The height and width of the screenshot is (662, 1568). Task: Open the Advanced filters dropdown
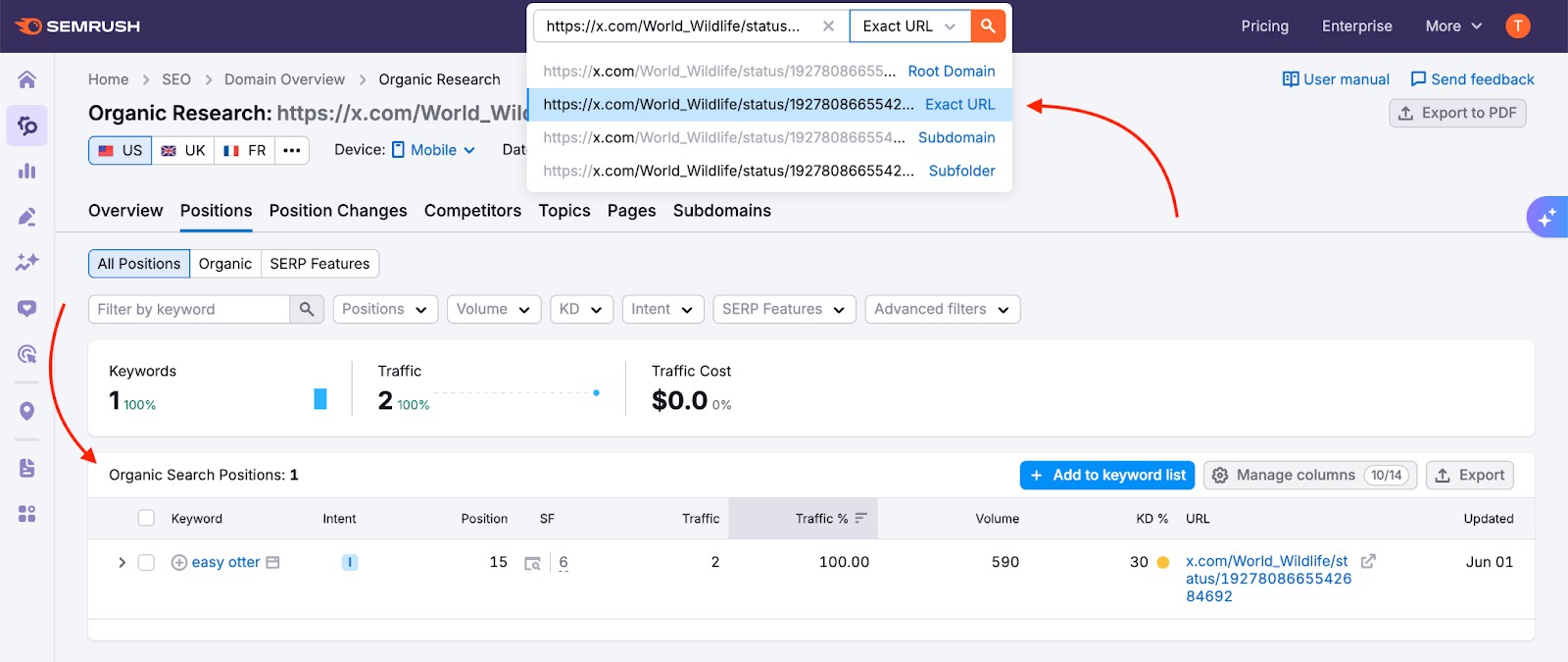click(941, 309)
